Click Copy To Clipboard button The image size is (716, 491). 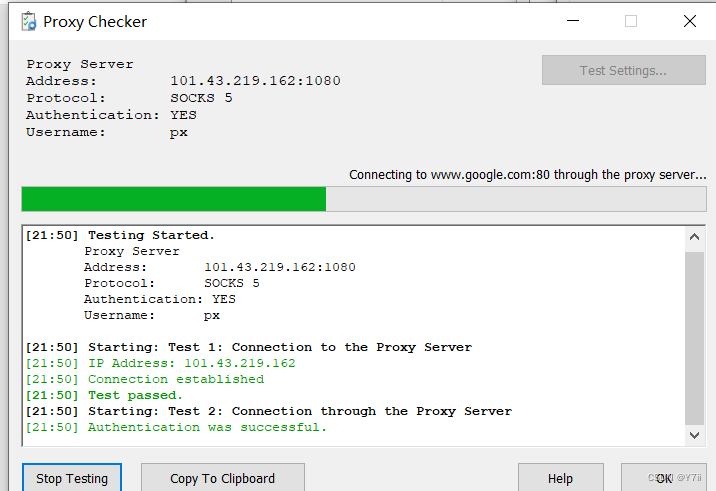pos(222,478)
